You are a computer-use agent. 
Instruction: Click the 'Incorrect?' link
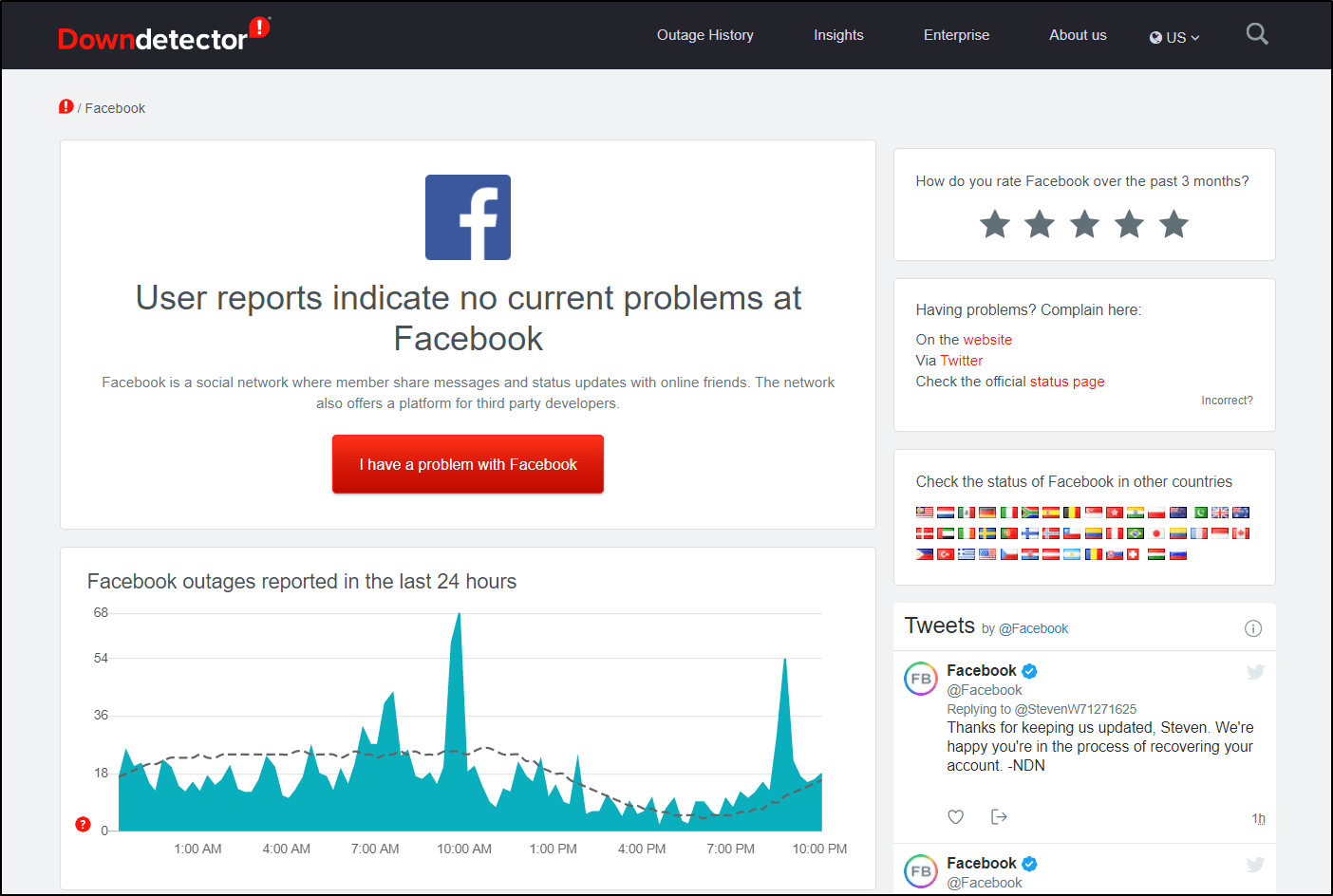tap(1227, 401)
